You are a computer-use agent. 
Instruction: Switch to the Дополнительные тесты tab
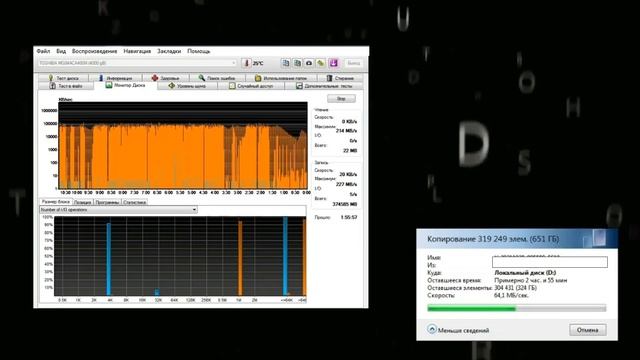pos(324,86)
